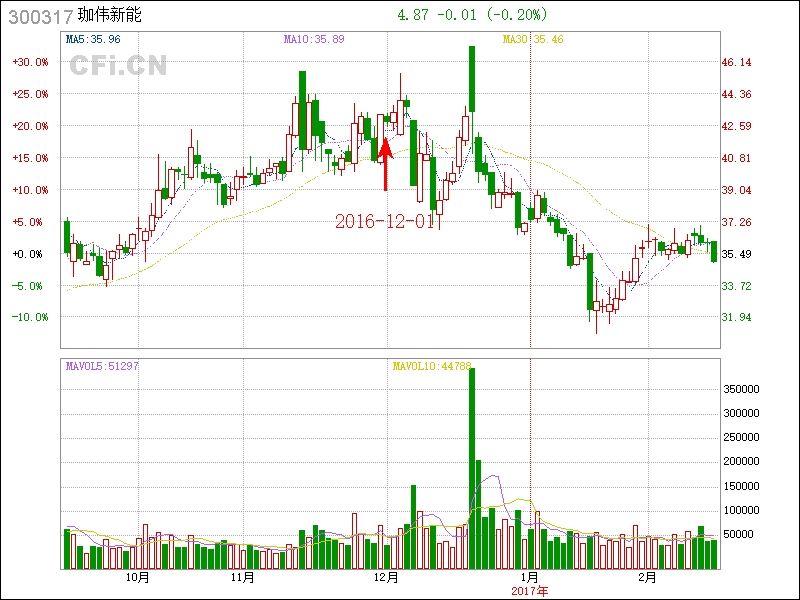The image size is (800, 600).
Task: Click the tallest green volume bar
Action: (x=472, y=470)
